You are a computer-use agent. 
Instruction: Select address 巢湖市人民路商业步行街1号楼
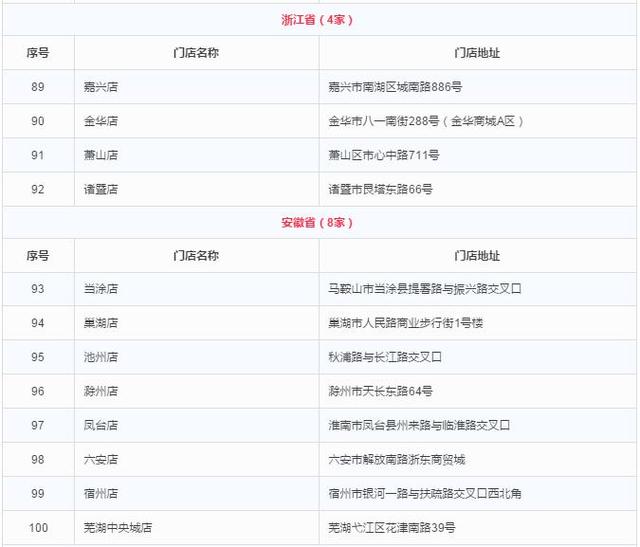pos(406,323)
